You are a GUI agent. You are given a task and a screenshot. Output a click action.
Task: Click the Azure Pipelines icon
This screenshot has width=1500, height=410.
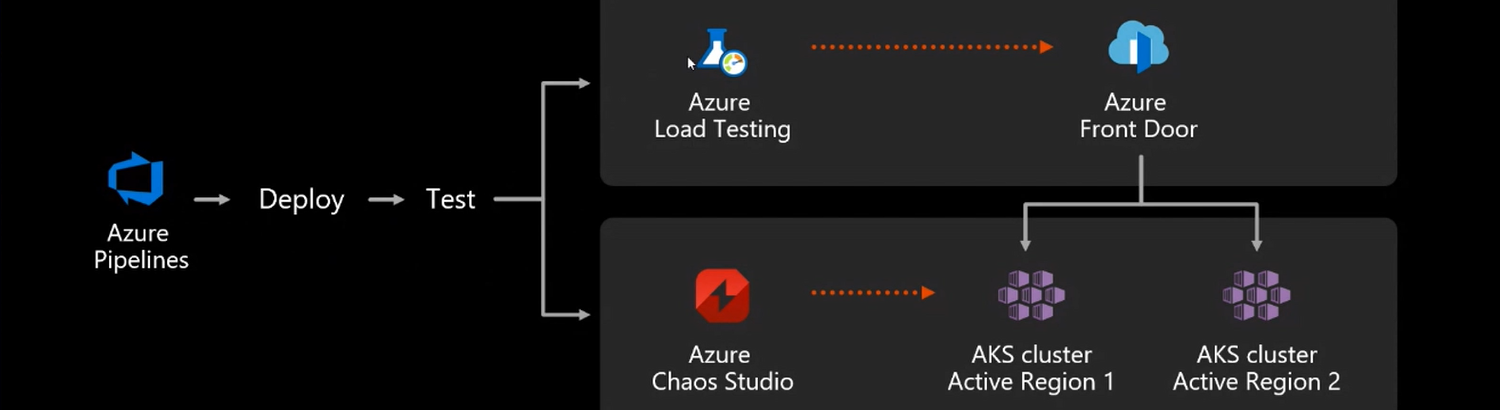(x=136, y=179)
